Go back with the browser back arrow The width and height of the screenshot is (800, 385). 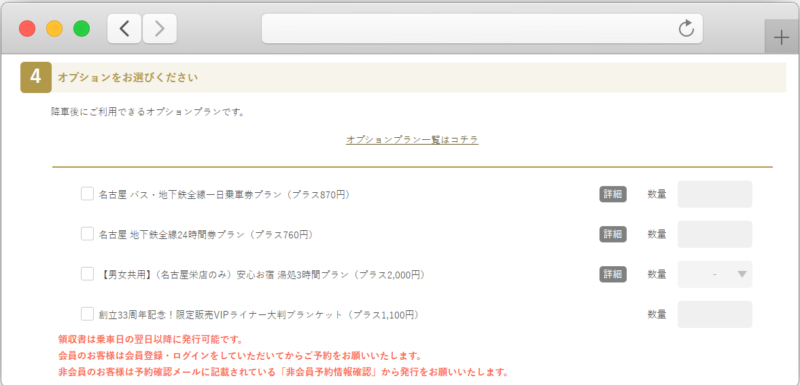pyautogui.click(x=124, y=29)
